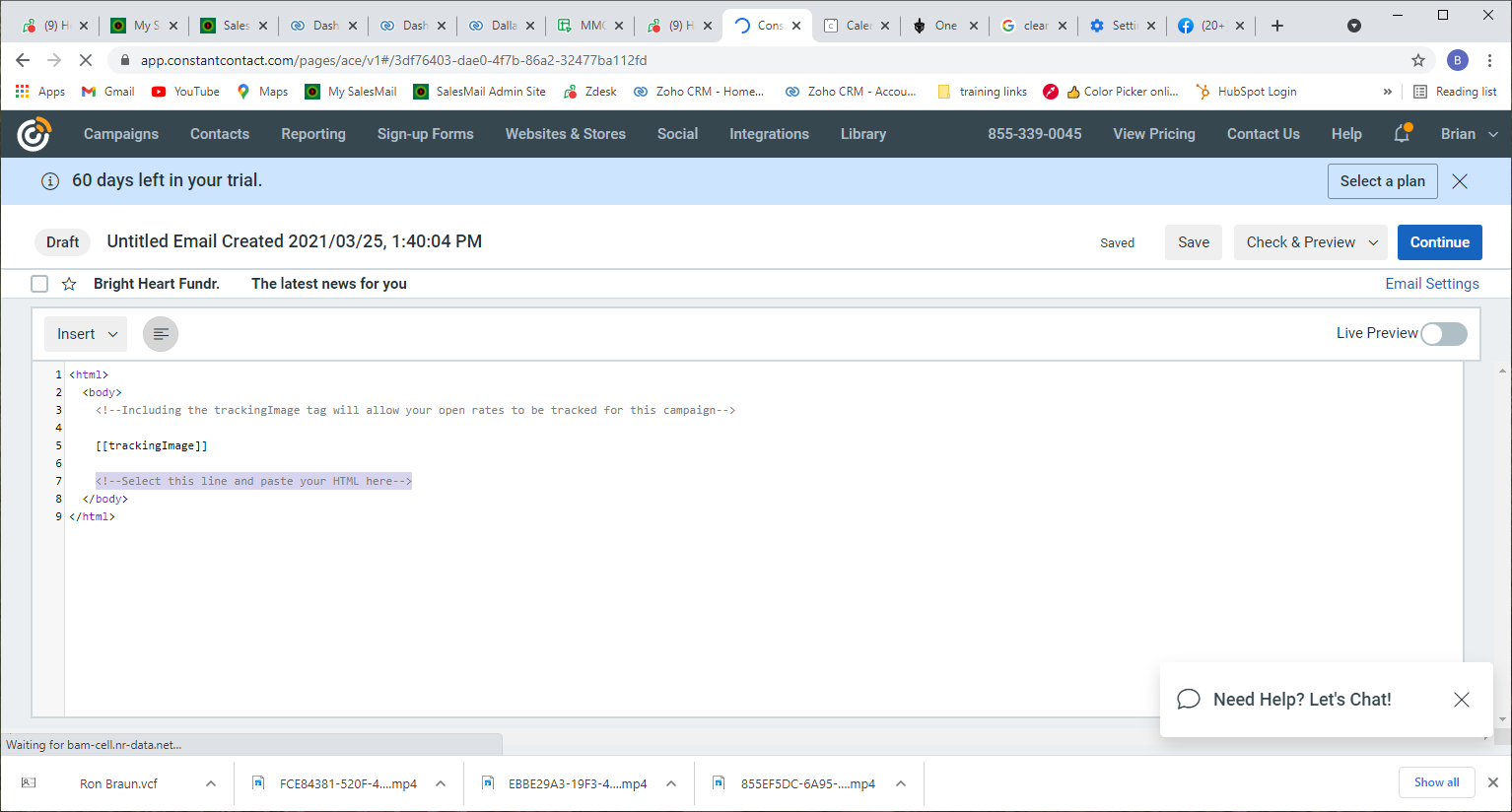Click the blue Continue button
The height and width of the screenshot is (812, 1512).
[1439, 242]
